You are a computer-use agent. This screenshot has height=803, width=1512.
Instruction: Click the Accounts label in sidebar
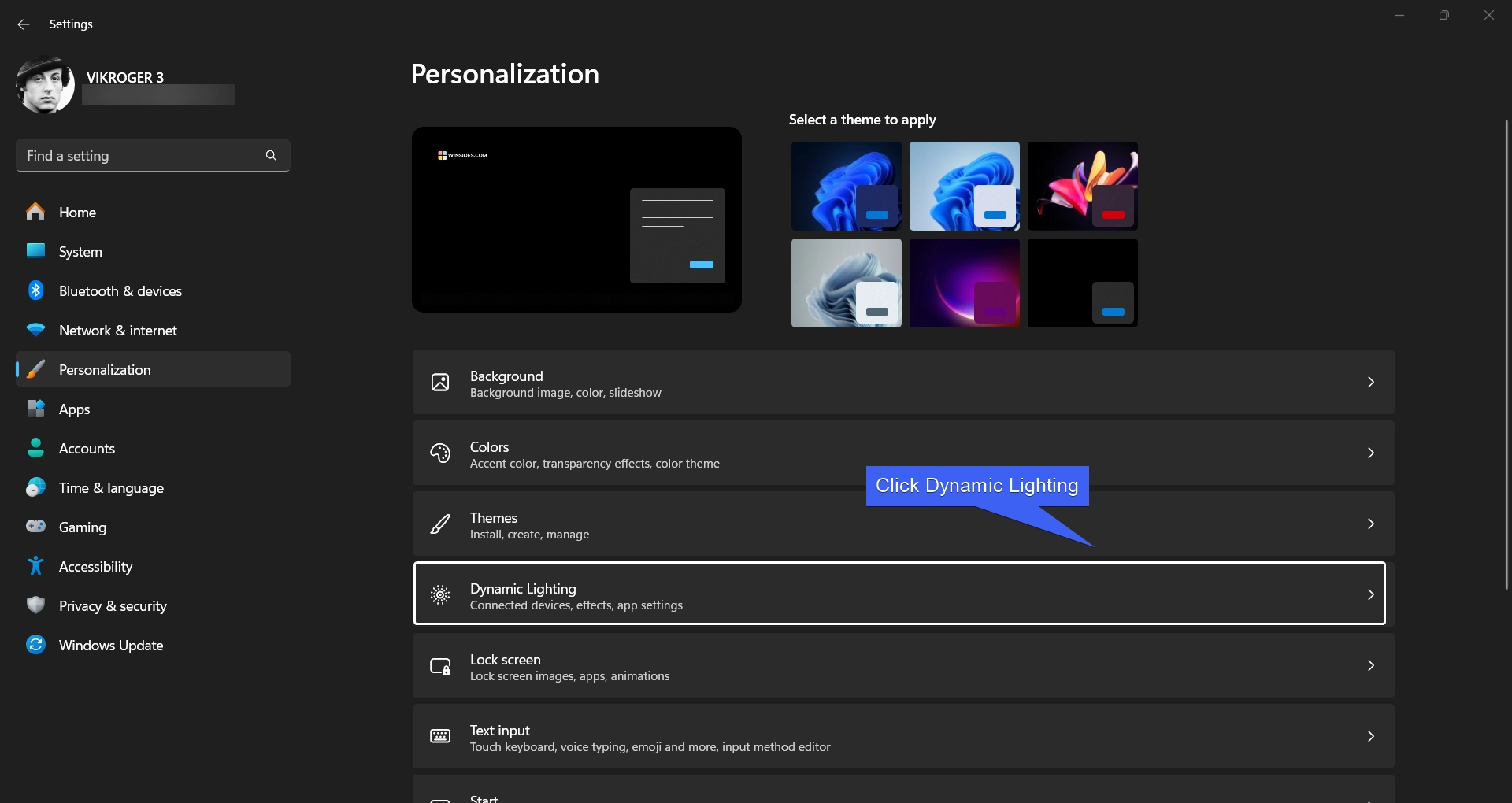pos(87,449)
